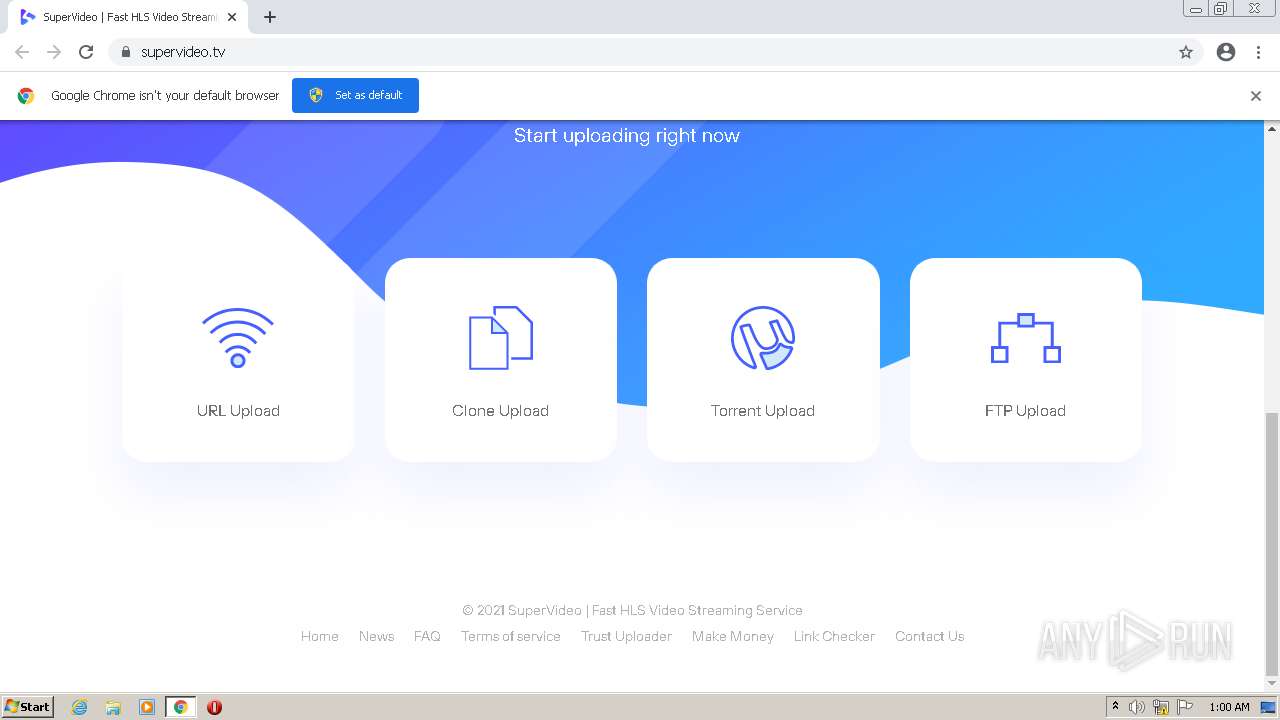Viewport: 1280px width, 720px height.
Task: Open the FTP Upload network icon
Action: point(1025,338)
